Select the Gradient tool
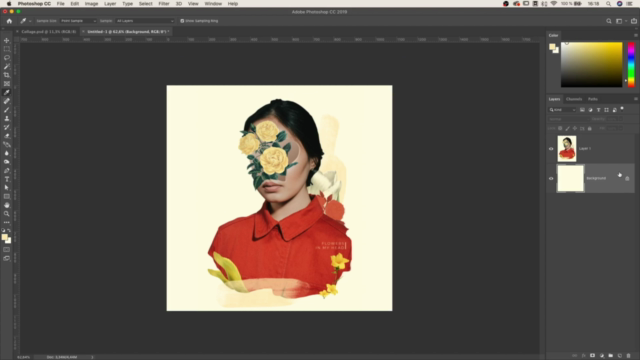The width and height of the screenshot is (640, 360). tap(7, 144)
